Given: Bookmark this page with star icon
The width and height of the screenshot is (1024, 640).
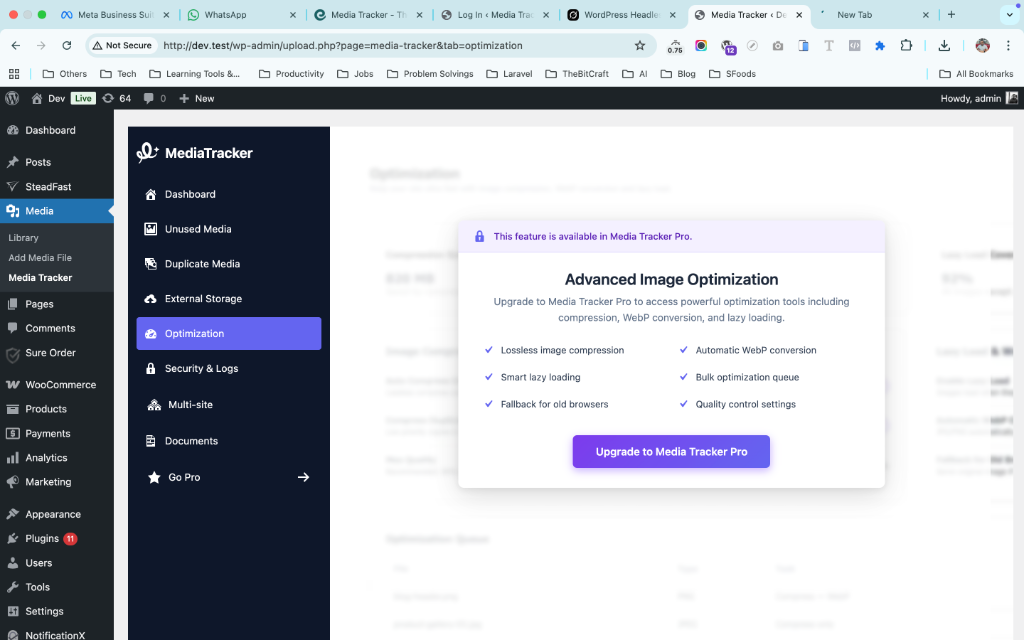Looking at the screenshot, I should (640, 46).
